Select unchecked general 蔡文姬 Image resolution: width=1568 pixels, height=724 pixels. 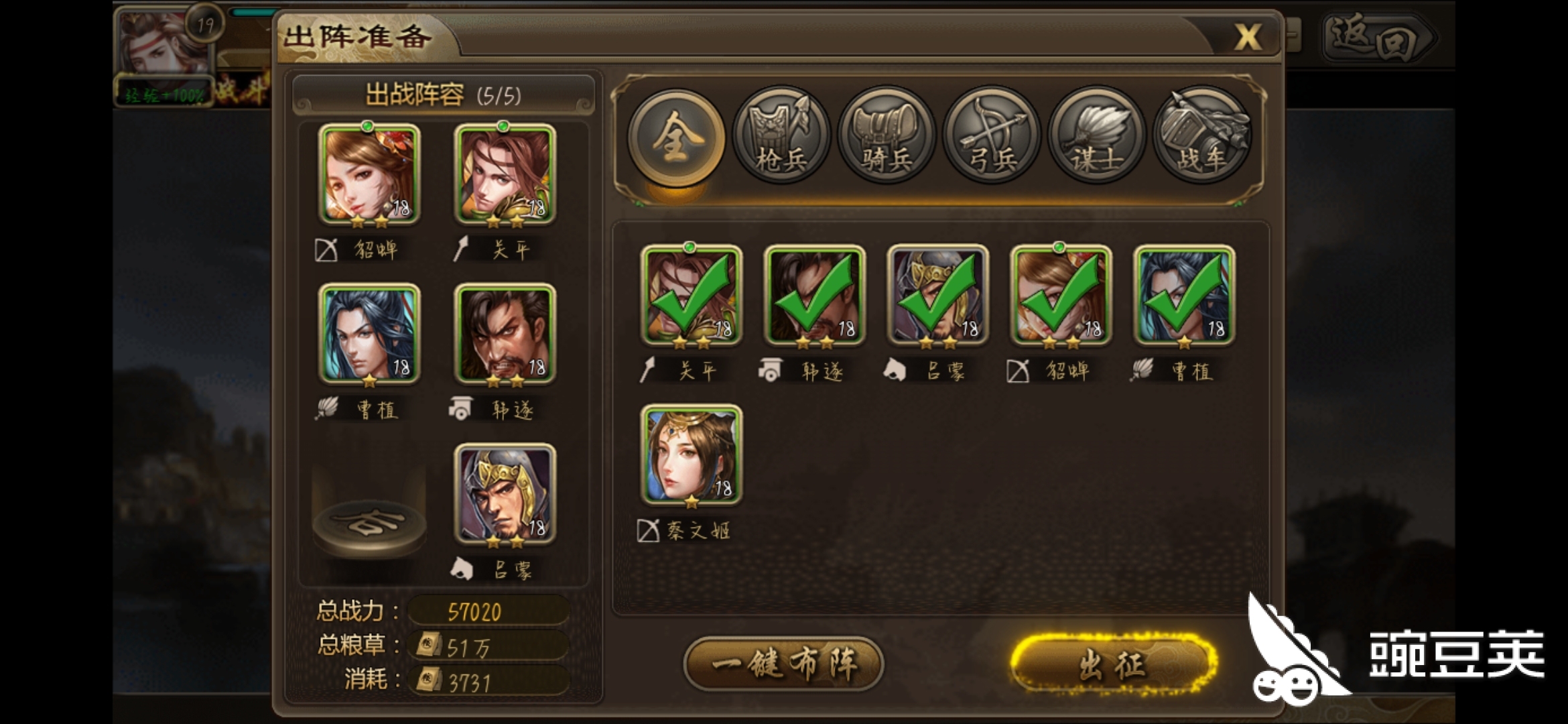click(x=692, y=455)
